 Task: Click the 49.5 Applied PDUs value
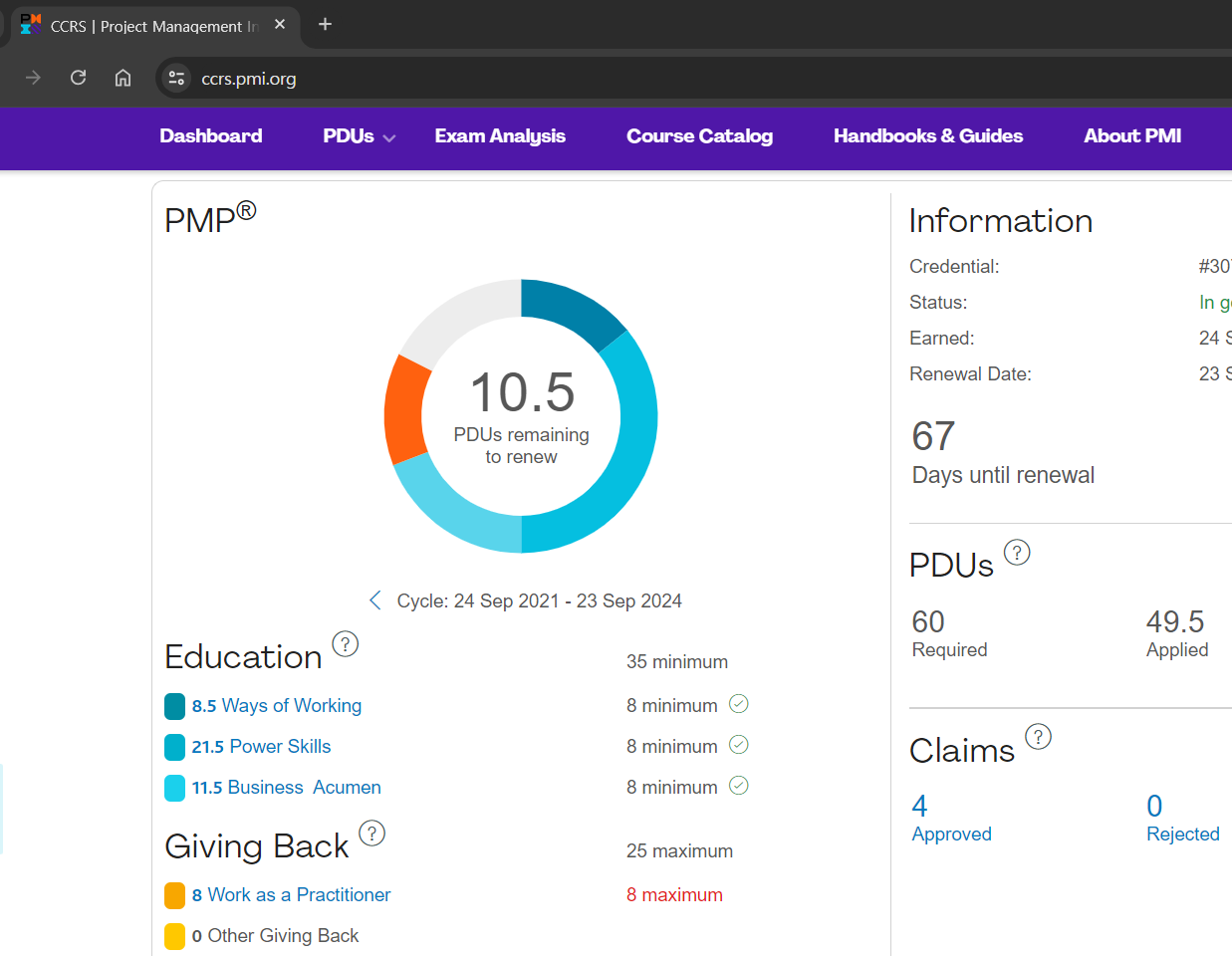(x=1175, y=621)
